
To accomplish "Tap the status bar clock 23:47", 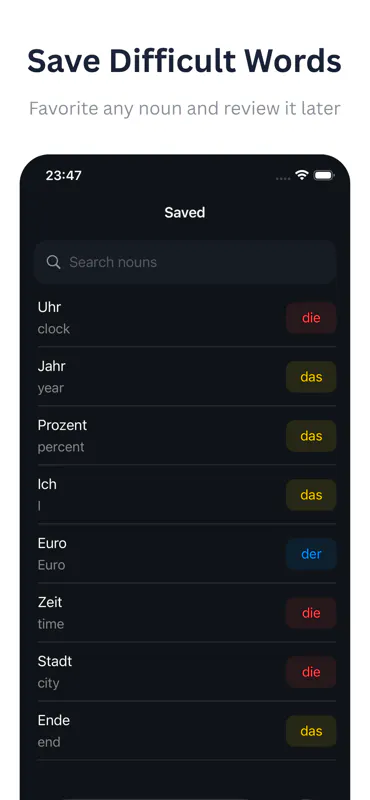I will 63,176.
